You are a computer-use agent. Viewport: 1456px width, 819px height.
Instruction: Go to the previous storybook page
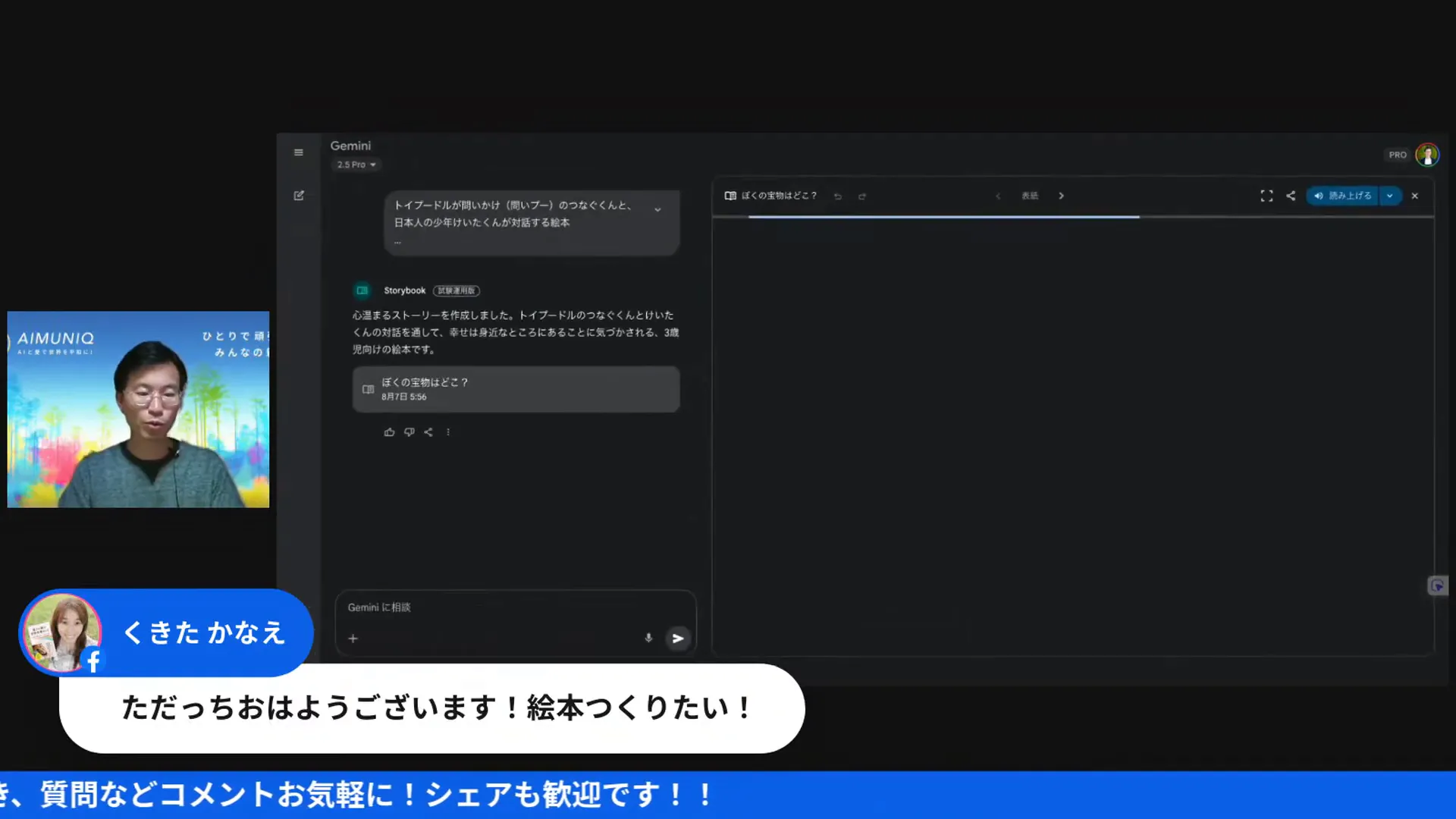click(x=998, y=196)
